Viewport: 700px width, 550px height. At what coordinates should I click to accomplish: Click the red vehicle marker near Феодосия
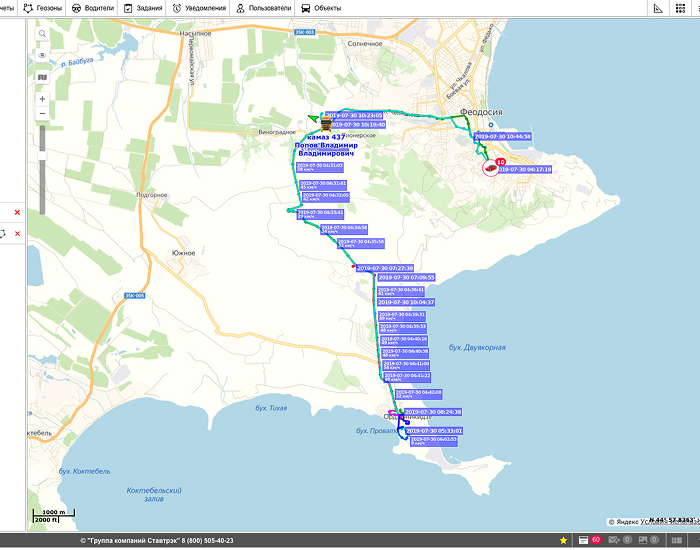[x=489, y=169]
